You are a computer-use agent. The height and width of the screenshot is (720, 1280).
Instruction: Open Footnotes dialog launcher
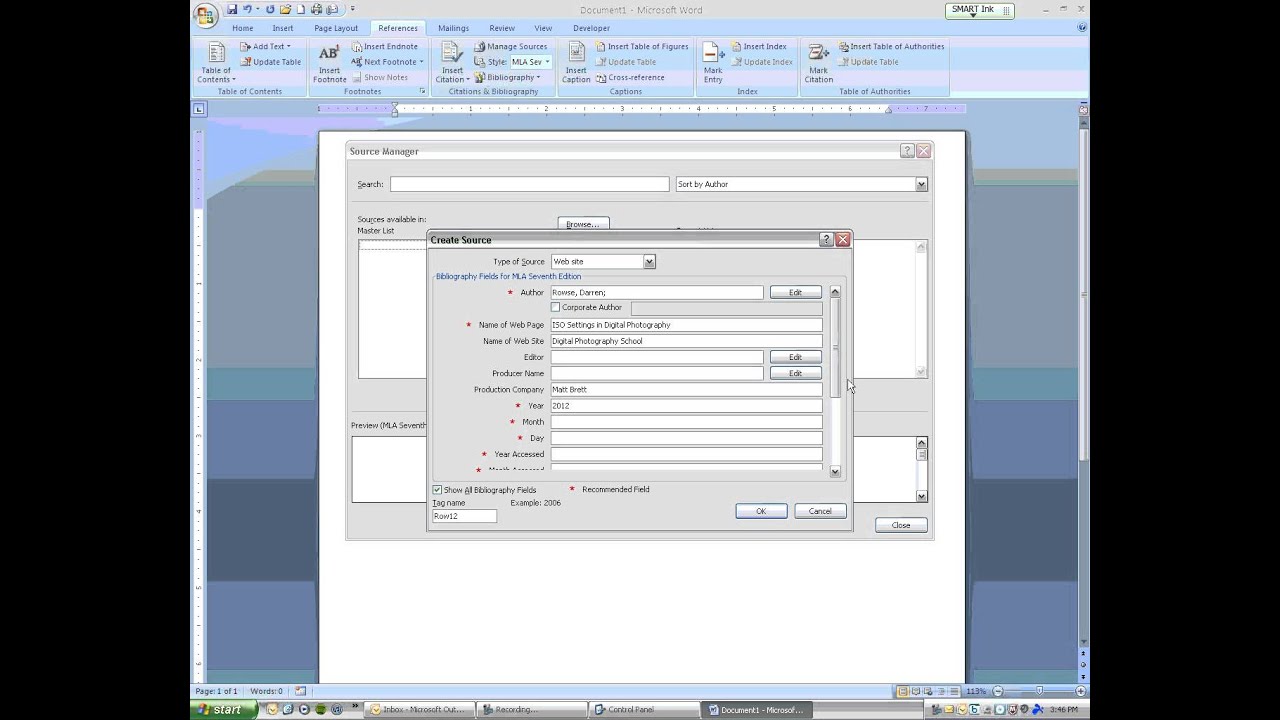pos(422,91)
